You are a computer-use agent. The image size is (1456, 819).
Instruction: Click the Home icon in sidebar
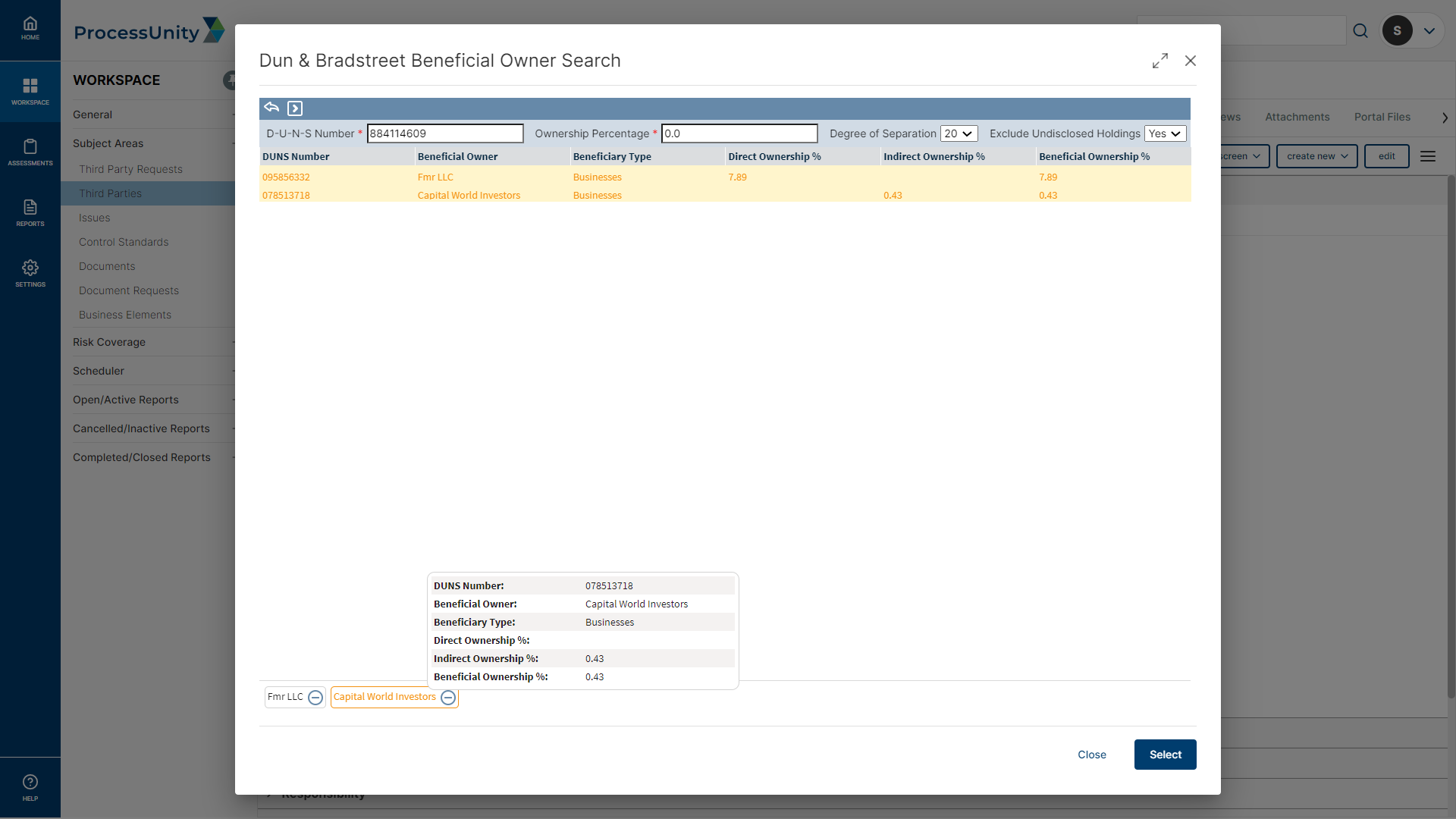[30, 29]
